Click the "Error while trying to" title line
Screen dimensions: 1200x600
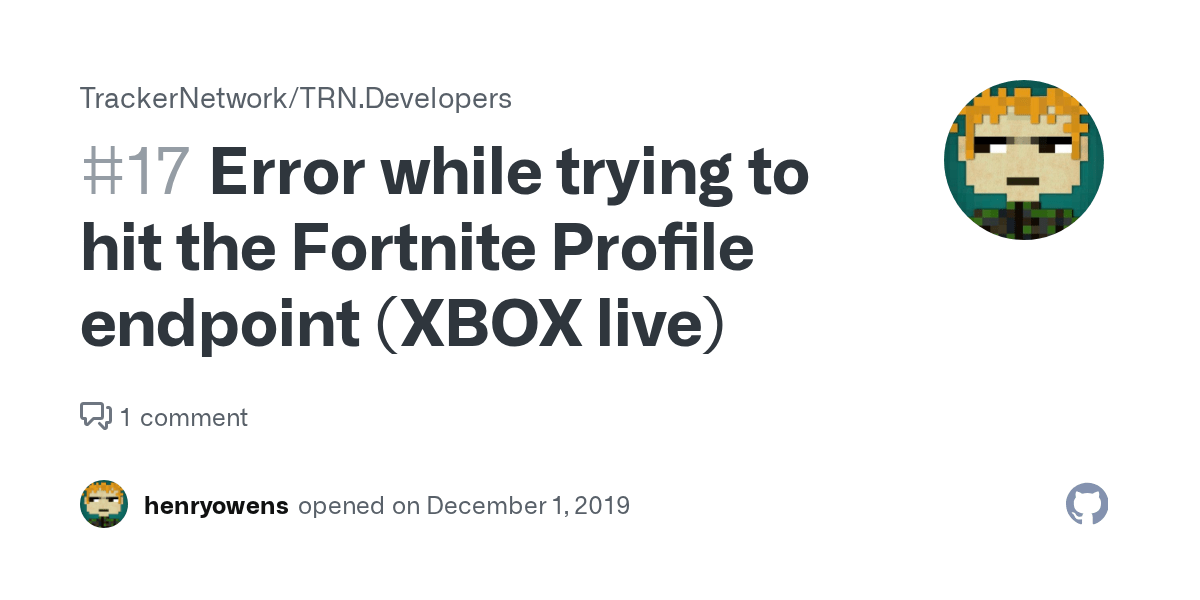point(509,173)
